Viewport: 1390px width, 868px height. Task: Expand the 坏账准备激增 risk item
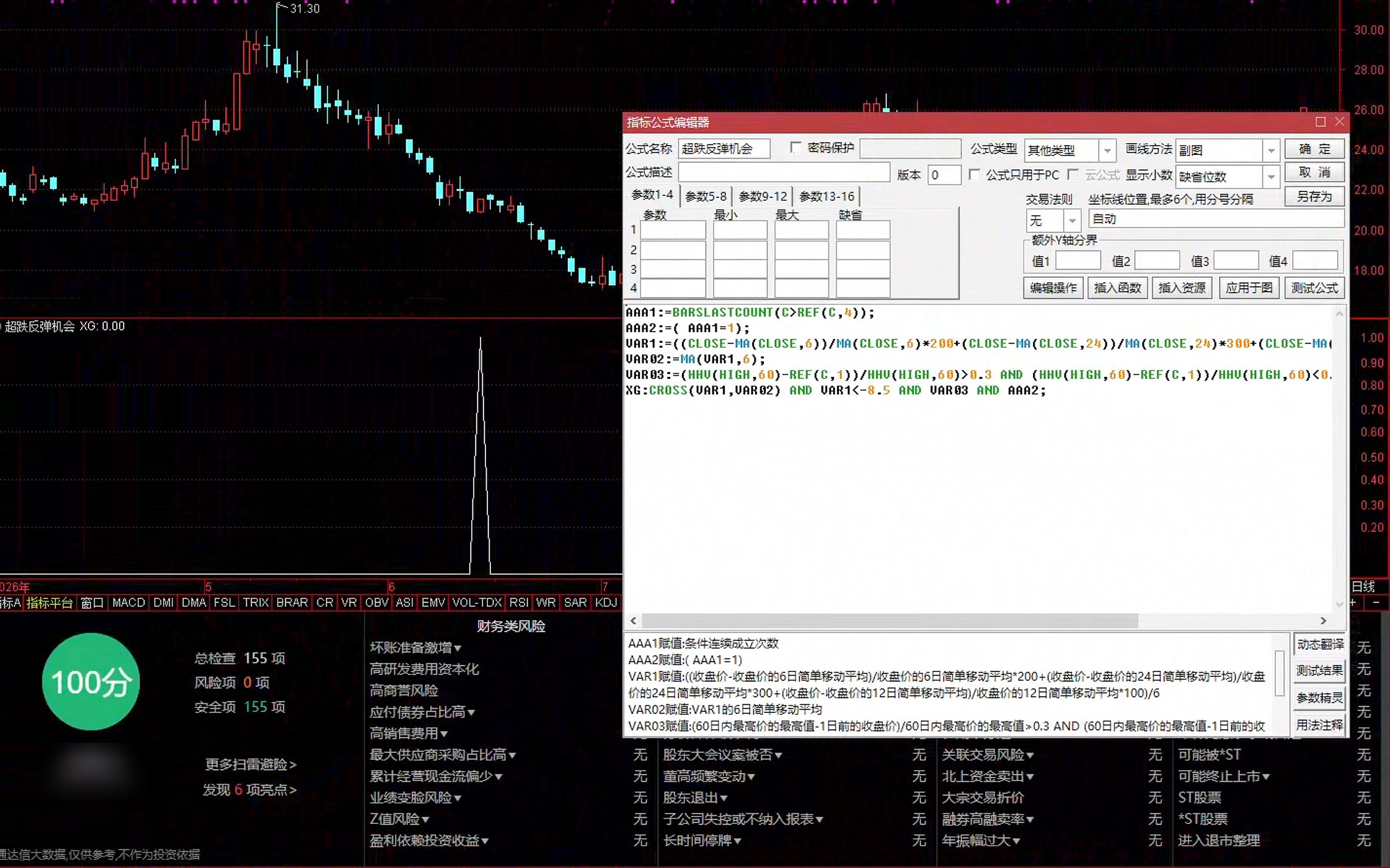pos(415,648)
